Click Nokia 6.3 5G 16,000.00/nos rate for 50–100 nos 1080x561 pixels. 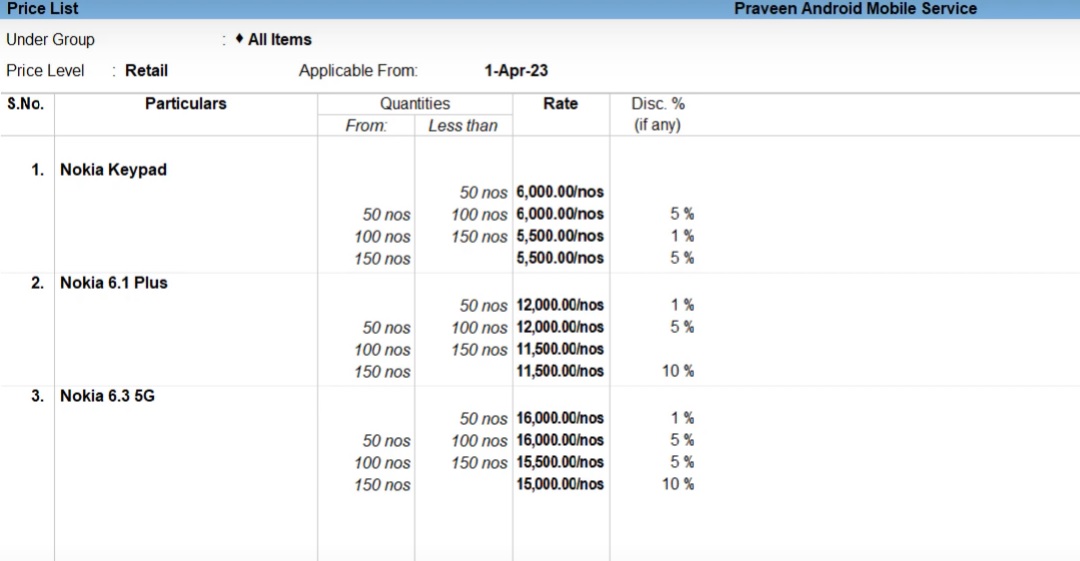(x=560, y=440)
